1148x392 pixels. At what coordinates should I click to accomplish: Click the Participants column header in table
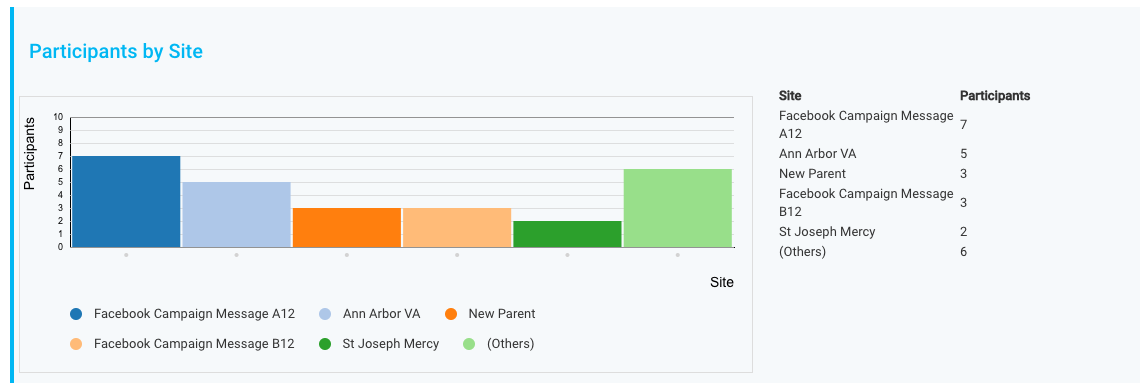[995, 96]
